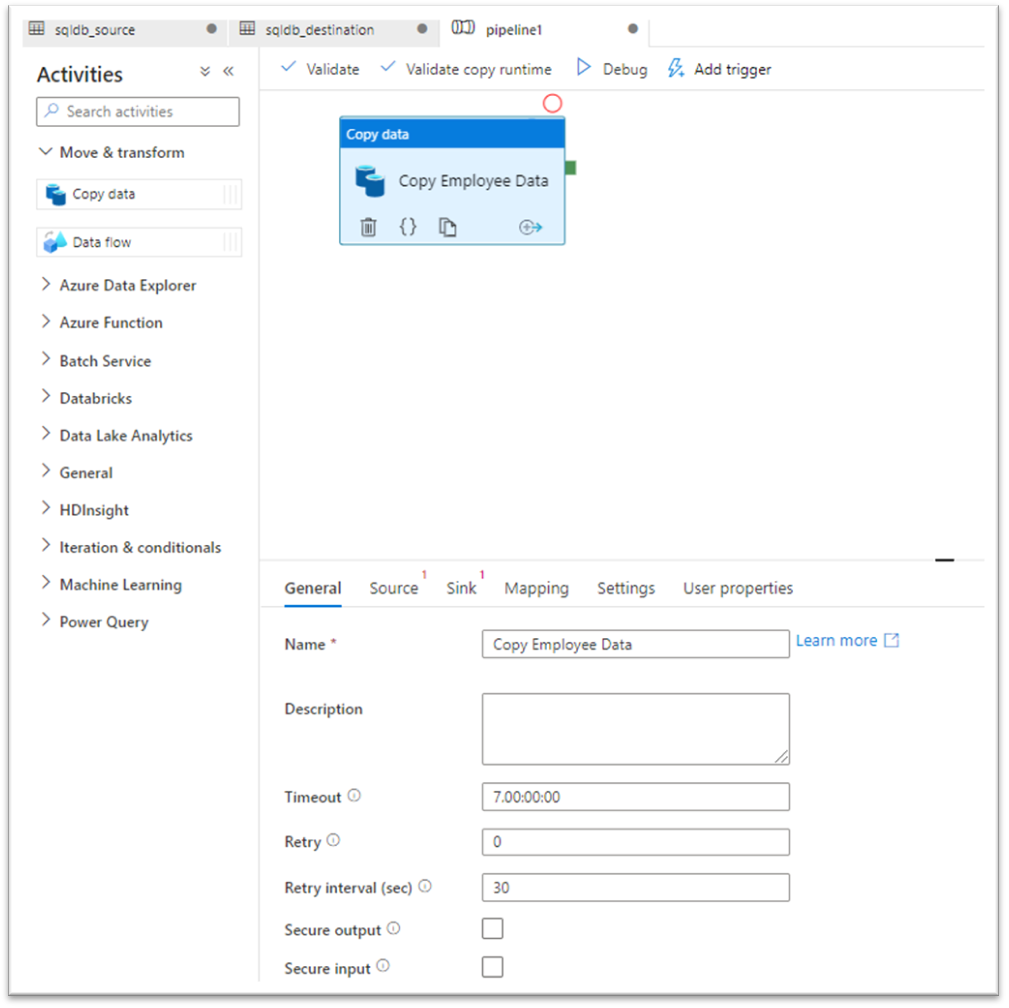Image resolution: width=1009 pixels, height=1008 pixels.
Task: Open the code view using braces icon
Action: click(407, 227)
